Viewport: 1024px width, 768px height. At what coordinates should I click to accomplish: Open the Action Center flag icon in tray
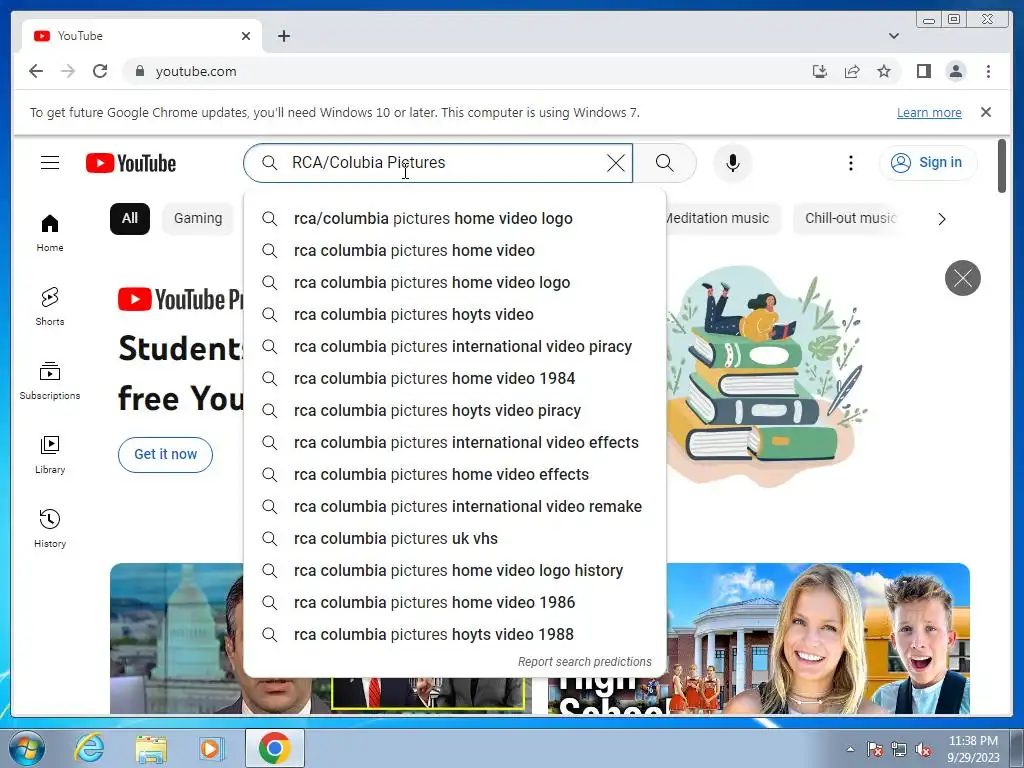(x=875, y=750)
